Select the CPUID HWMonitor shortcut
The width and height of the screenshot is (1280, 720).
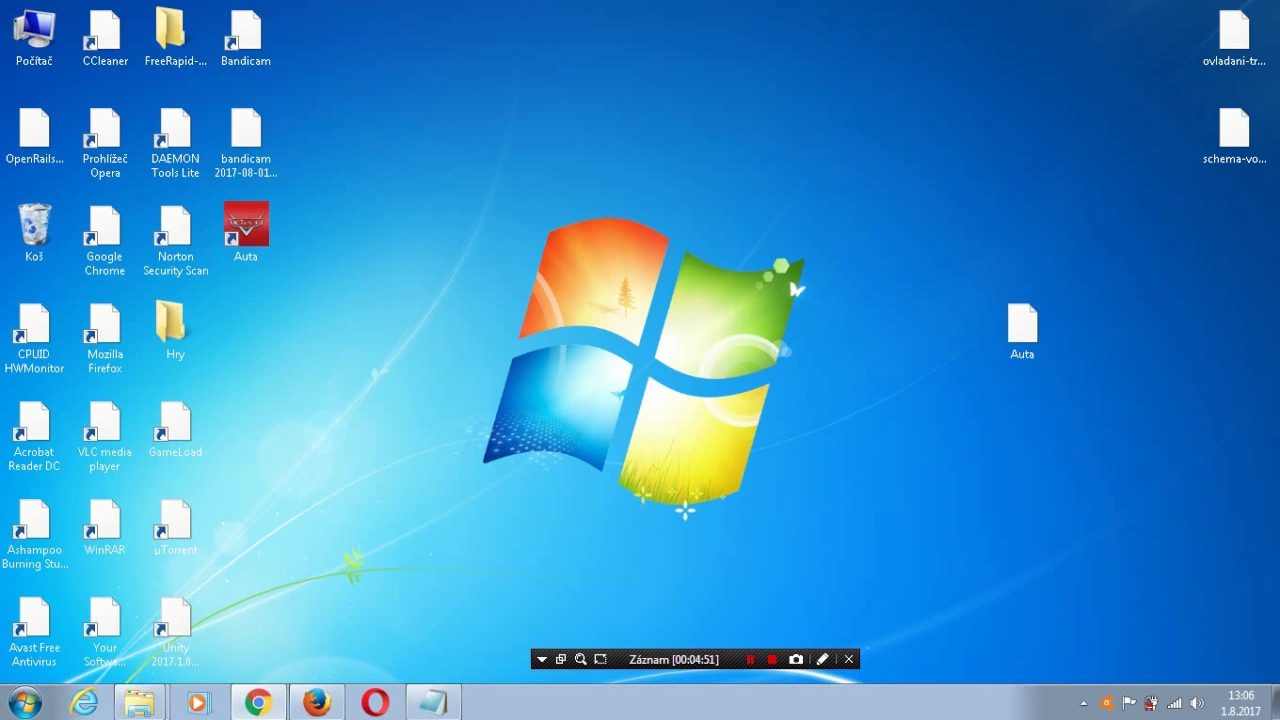tap(34, 340)
